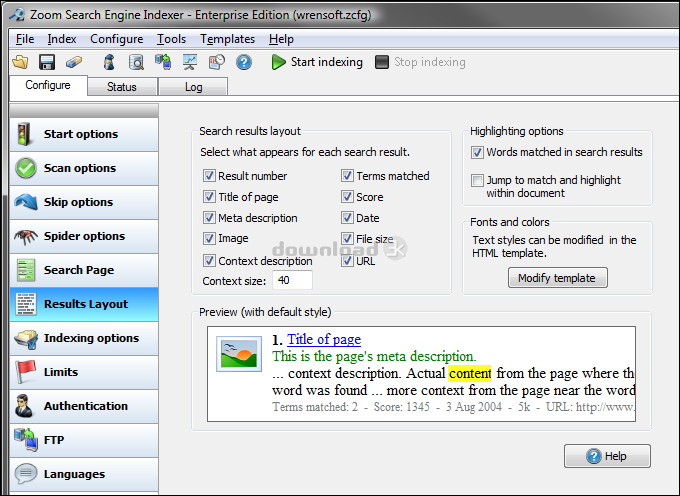The image size is (680, 496).
Task: Click 'Terms matched: 2' preview text
Action: coord(315,407)
